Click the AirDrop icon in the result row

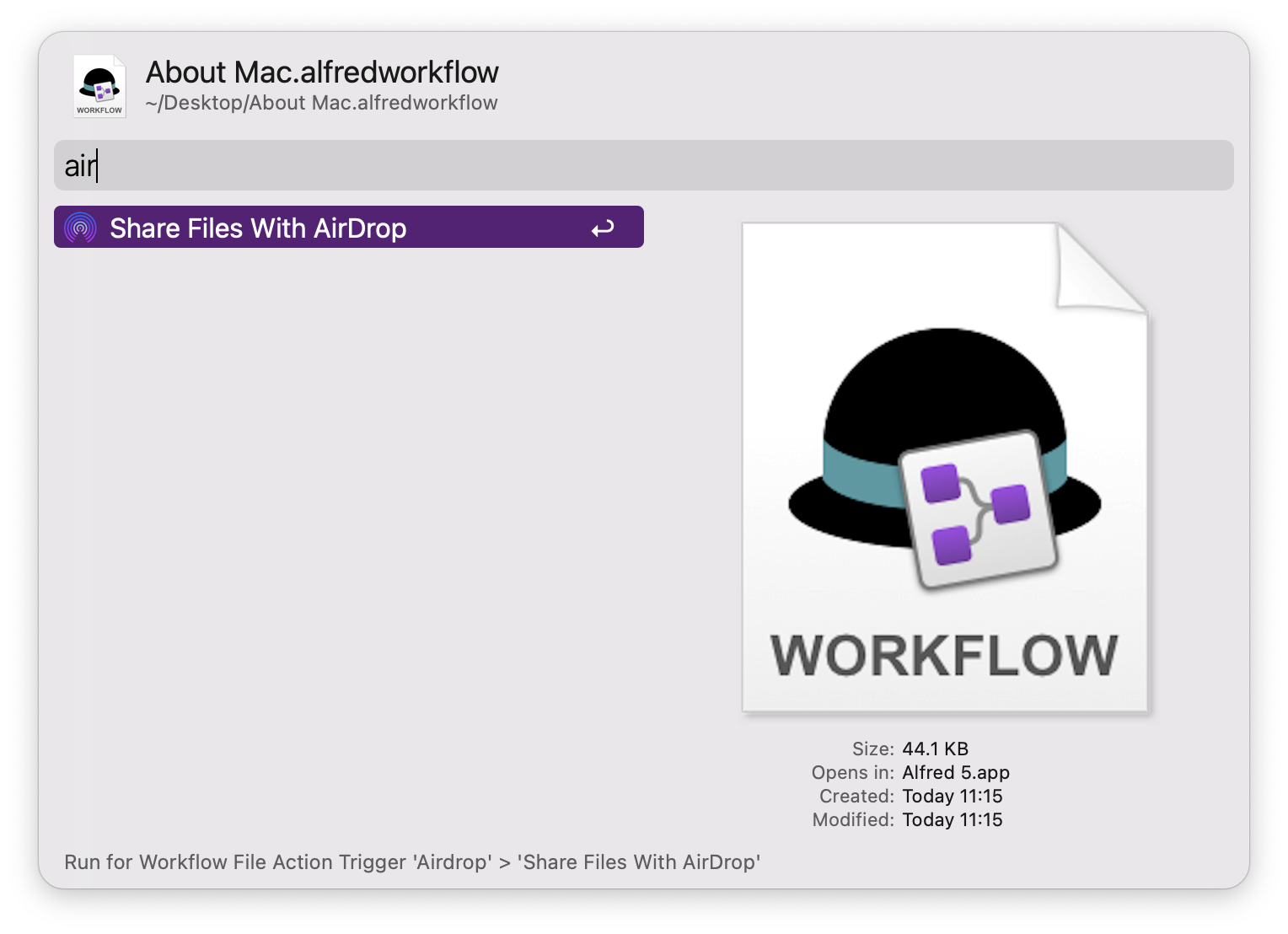81,228
